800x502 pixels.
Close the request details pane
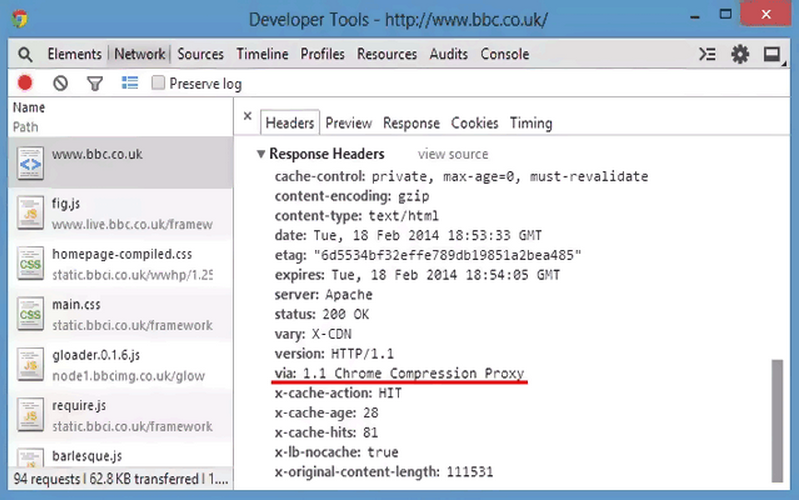coord(247,116)
